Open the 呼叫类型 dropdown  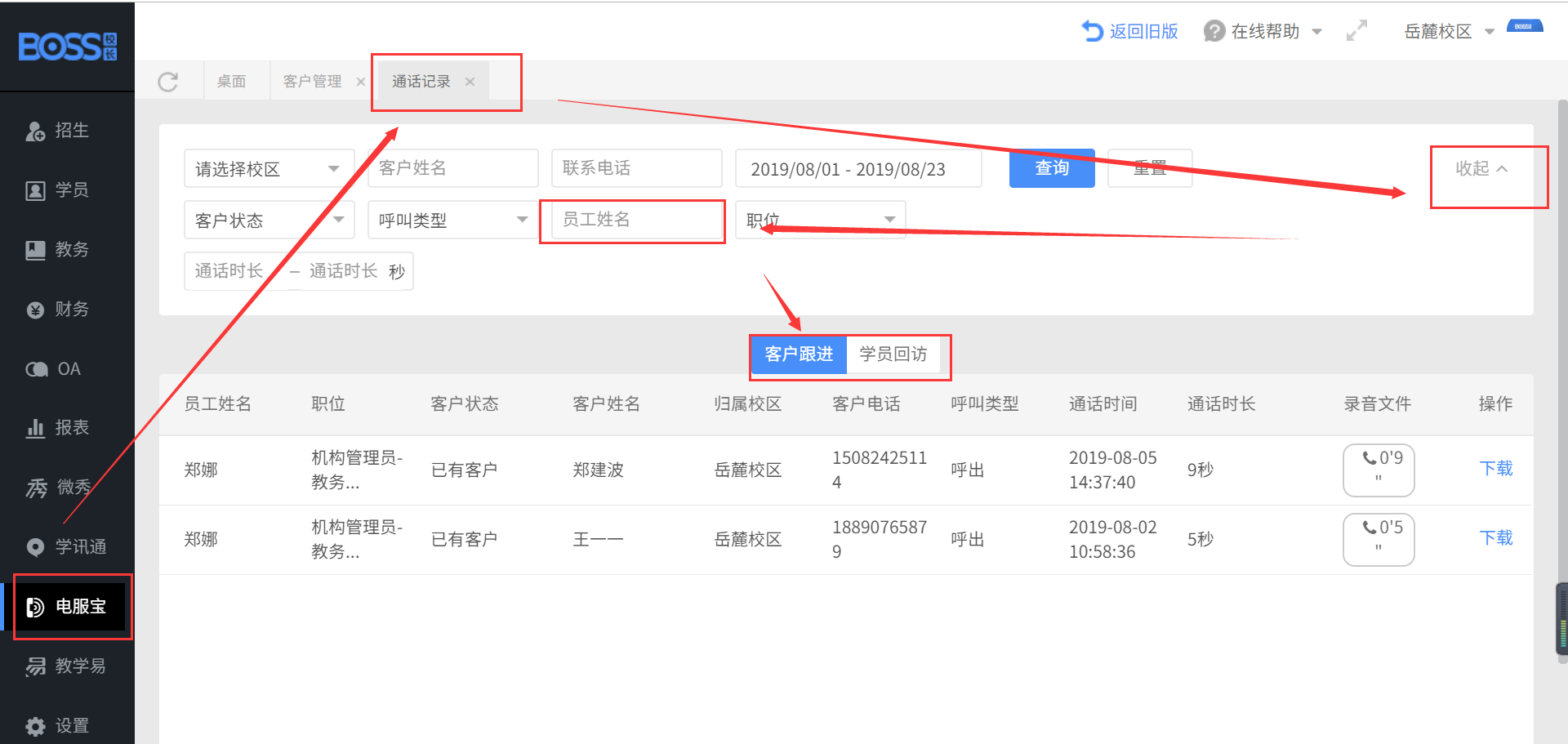[452, 220]
